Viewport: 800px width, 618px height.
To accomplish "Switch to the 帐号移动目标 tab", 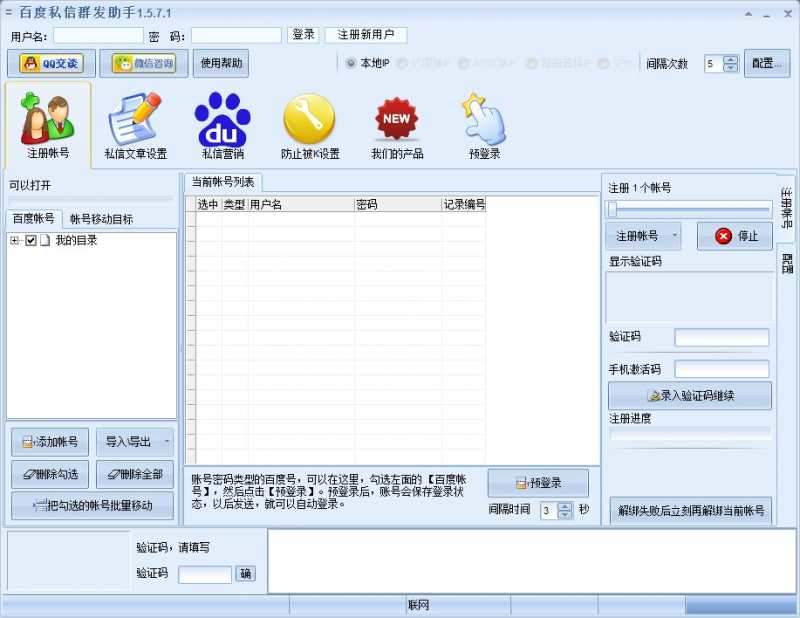I will [98, 218].
